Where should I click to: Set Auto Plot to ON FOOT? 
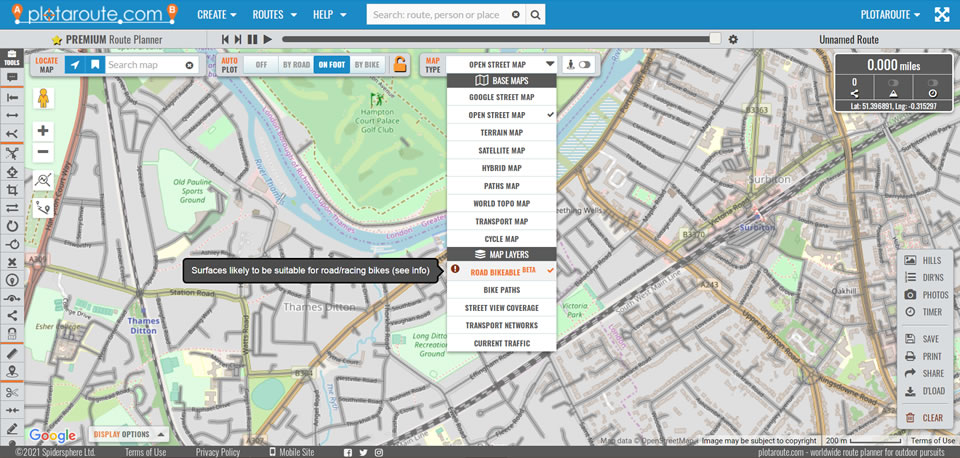332,65
